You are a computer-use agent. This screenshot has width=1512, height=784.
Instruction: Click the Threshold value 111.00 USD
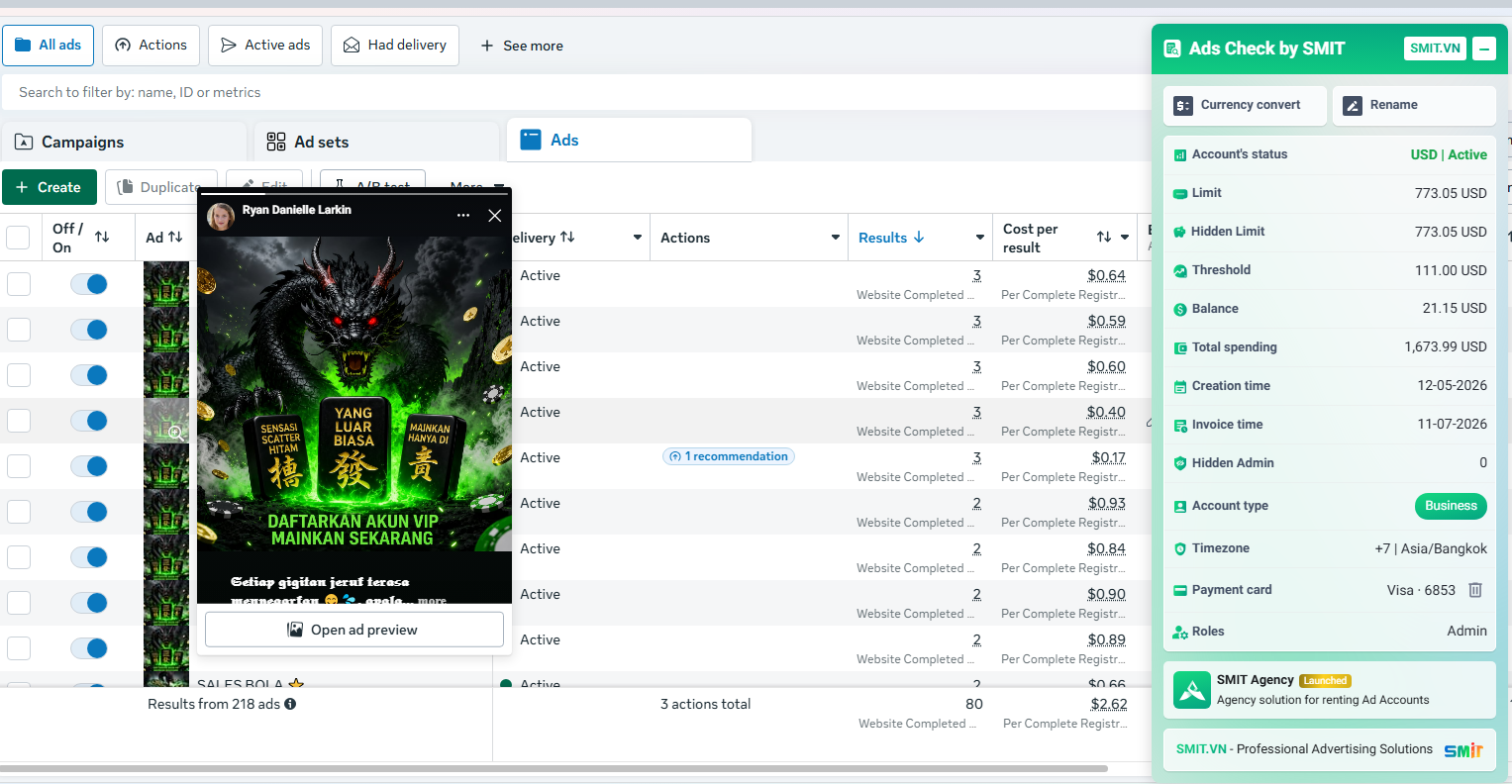pyautogui.click(x=1451, y=270)
